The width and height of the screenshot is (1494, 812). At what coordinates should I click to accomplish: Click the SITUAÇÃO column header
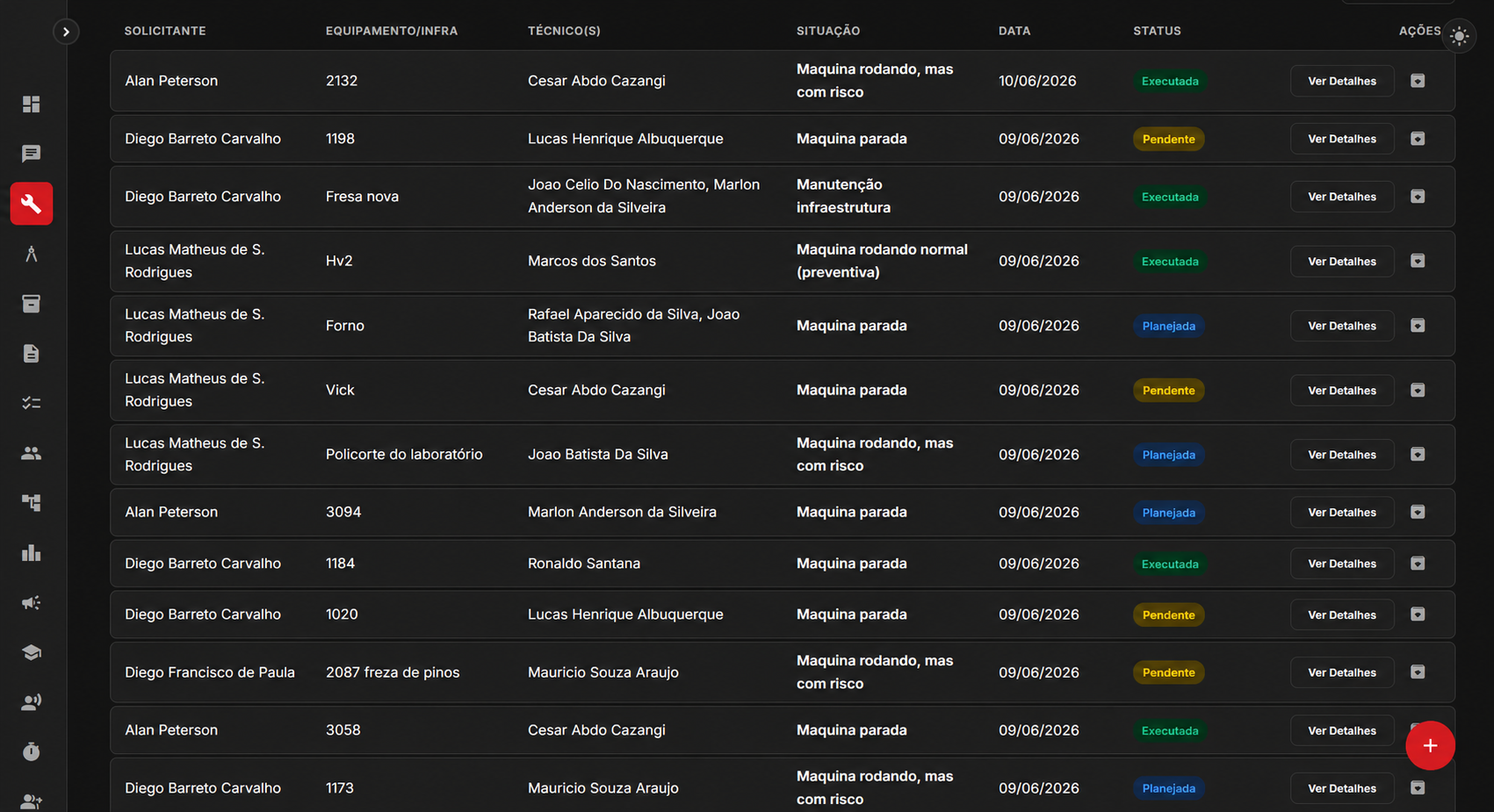(x=828, y=31)
